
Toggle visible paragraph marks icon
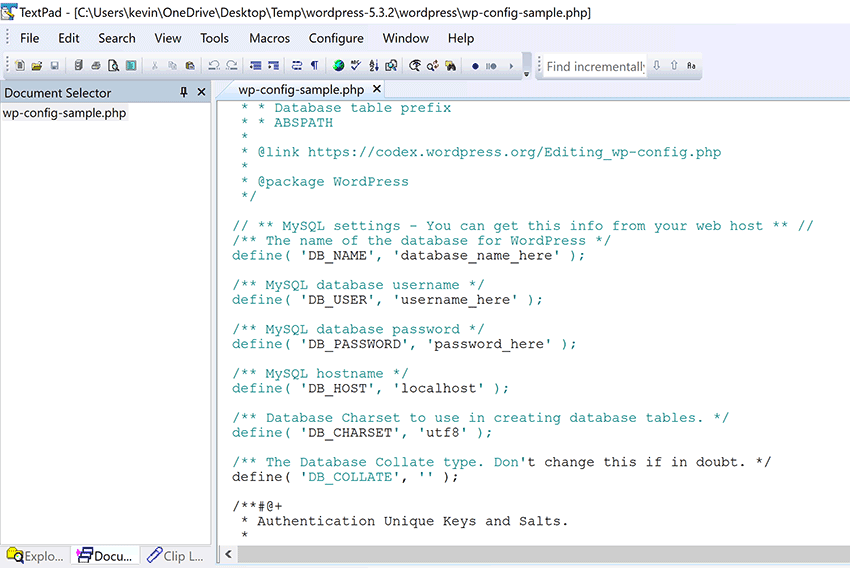coord(314,66)
